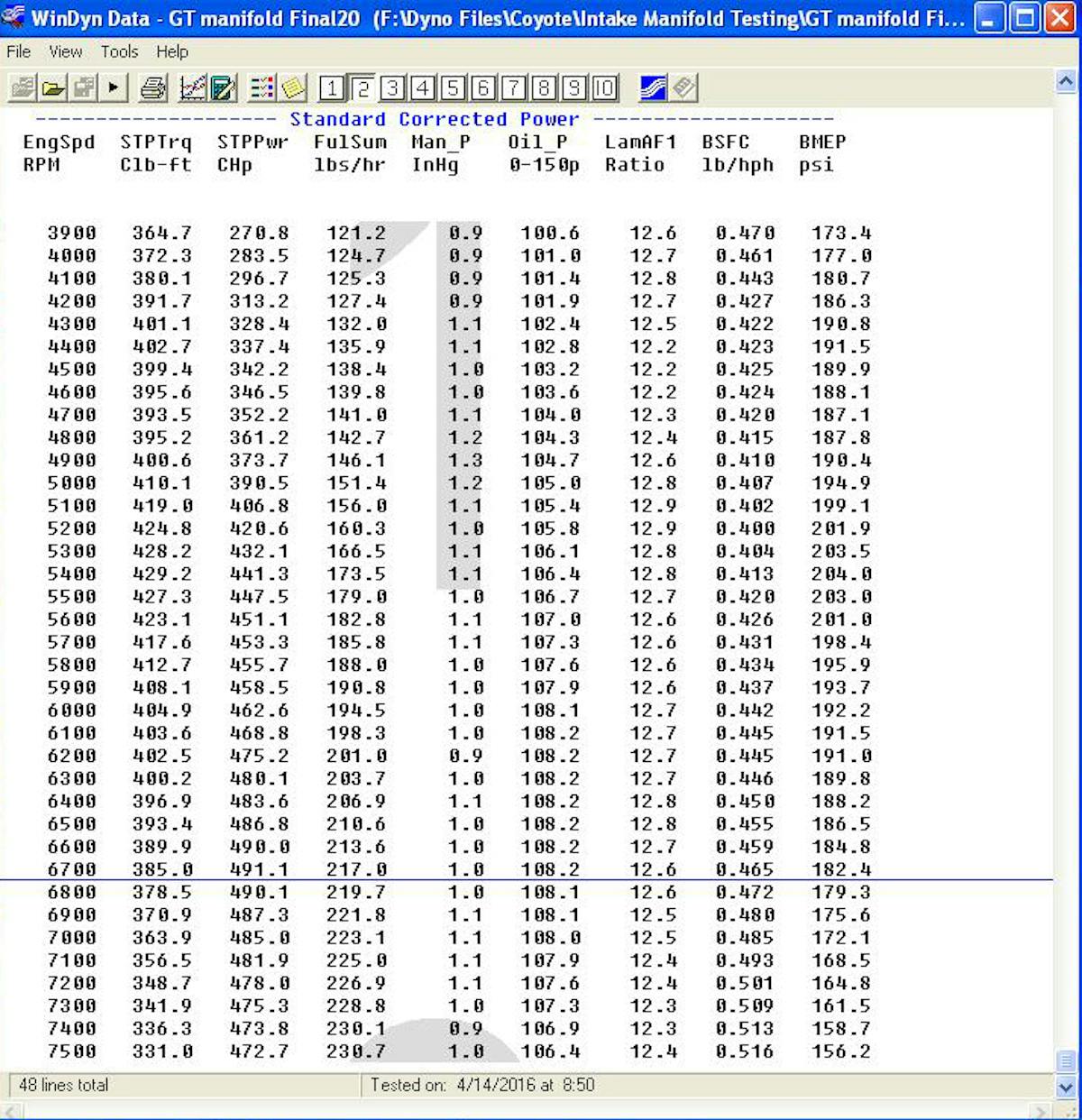Screen dimensions: 1082x1120
Task: Maximize the WinDyn Data window
Action: coord(1024,18)
